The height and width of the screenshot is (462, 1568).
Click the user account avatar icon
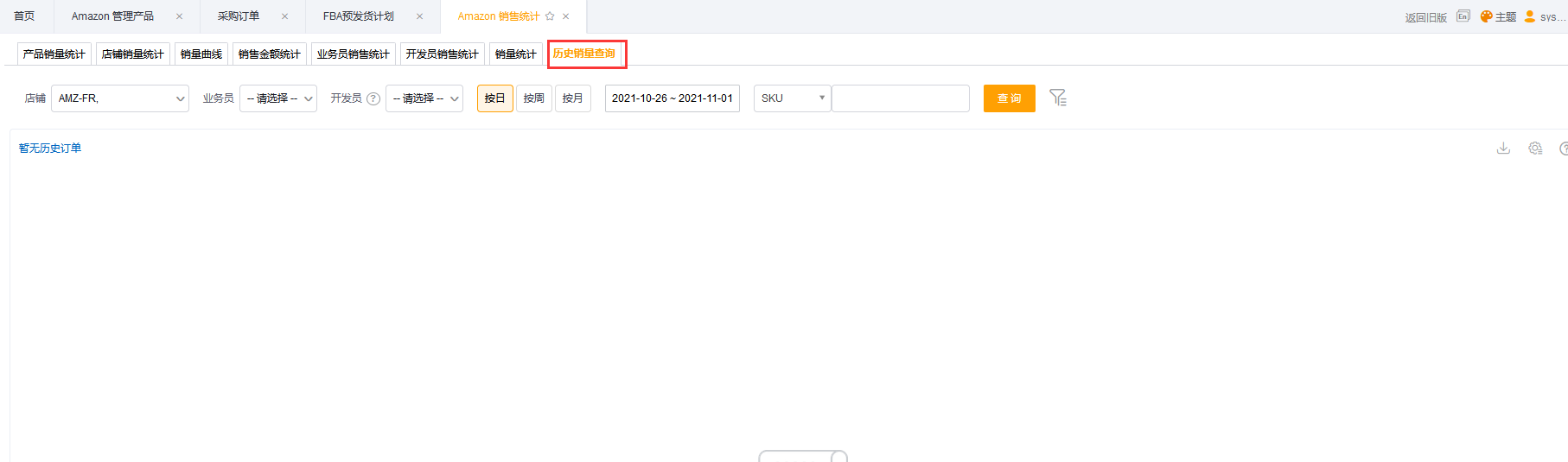coord(1530,16)
